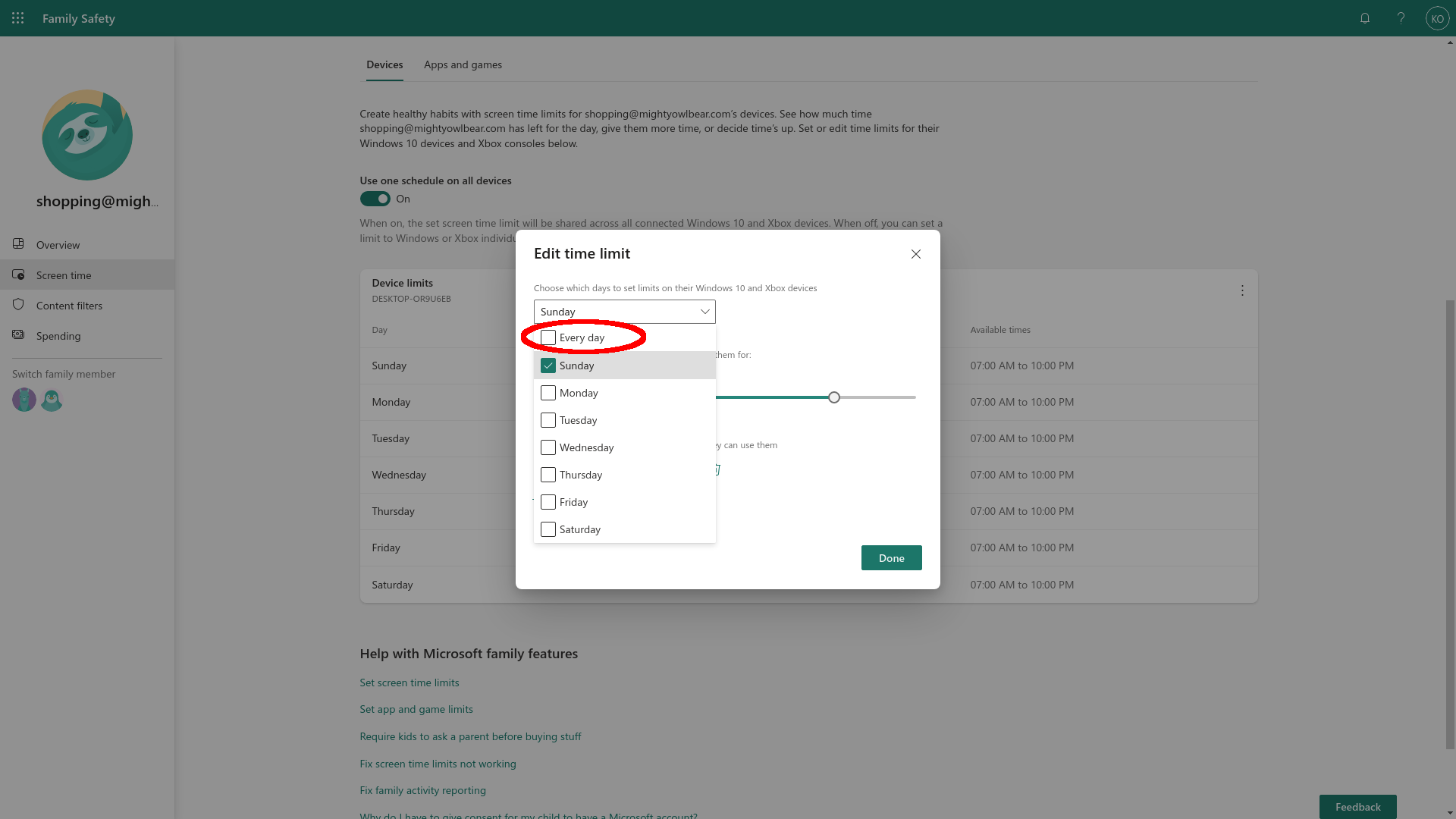The width and height of the screenshot is (1456, 819).
Task: Click Friday row in Device limits table
Action: pyautogui.click(x=808, y=548)
